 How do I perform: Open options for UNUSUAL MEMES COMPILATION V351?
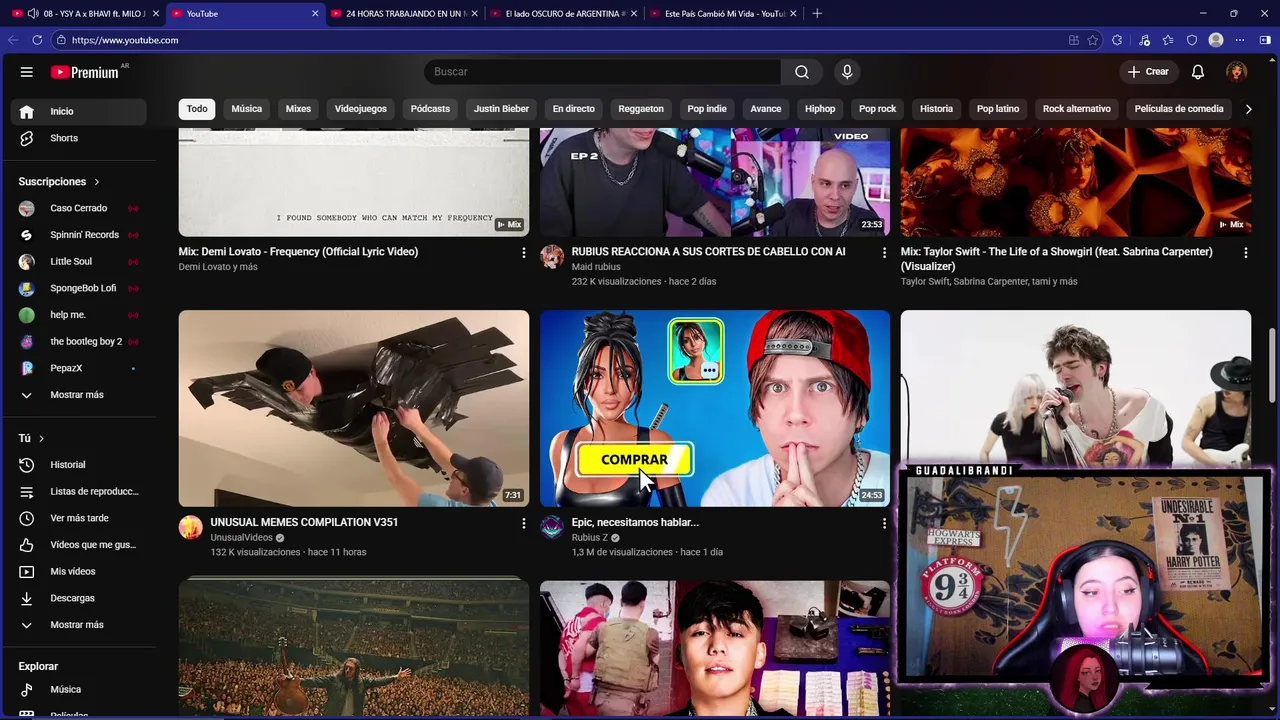(523, 523)
